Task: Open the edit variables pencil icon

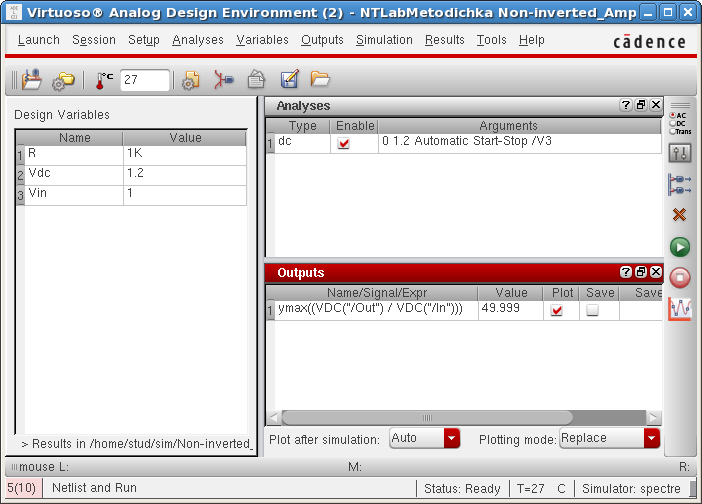Action: (289, 80)
